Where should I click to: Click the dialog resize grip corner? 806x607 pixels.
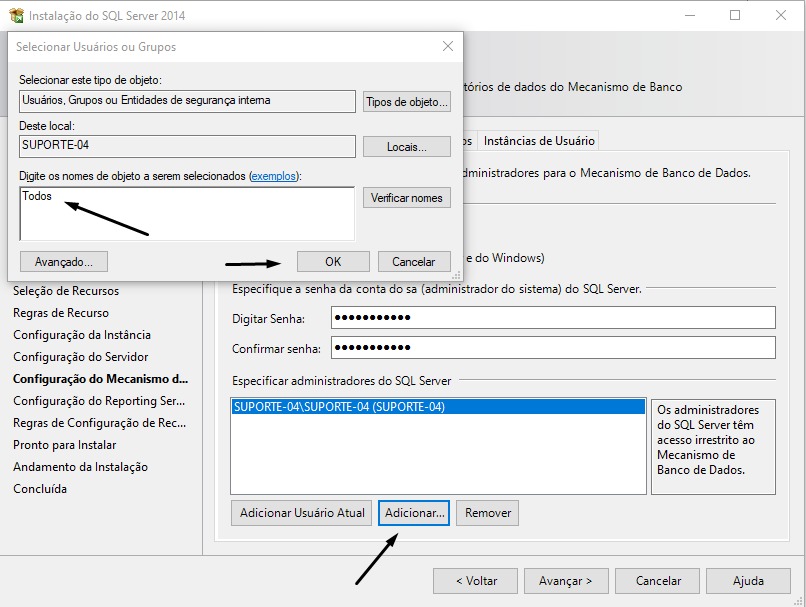click(456, 275)
